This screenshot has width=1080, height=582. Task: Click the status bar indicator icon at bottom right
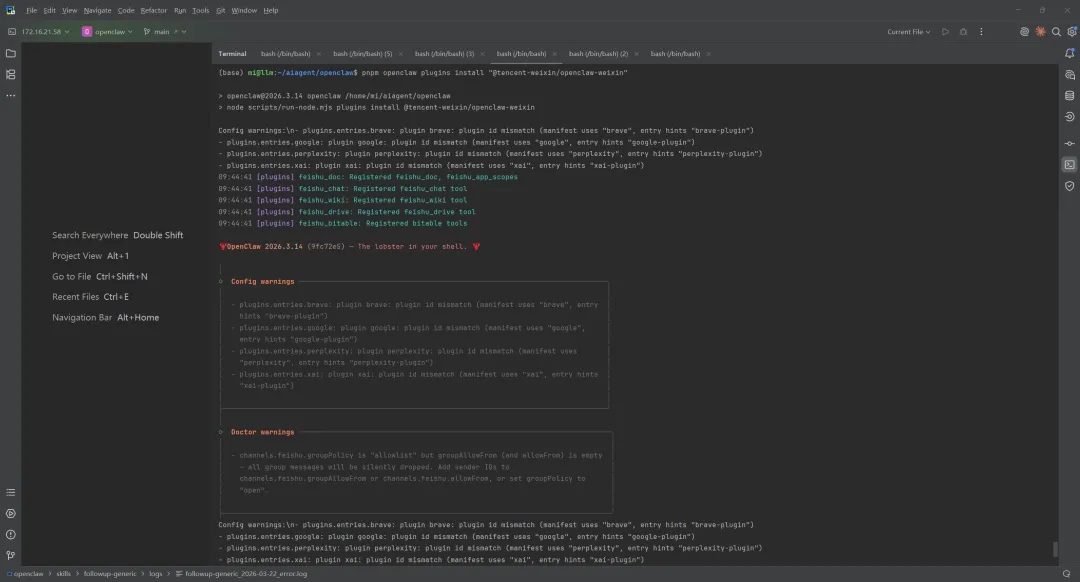pos(1066,574)
